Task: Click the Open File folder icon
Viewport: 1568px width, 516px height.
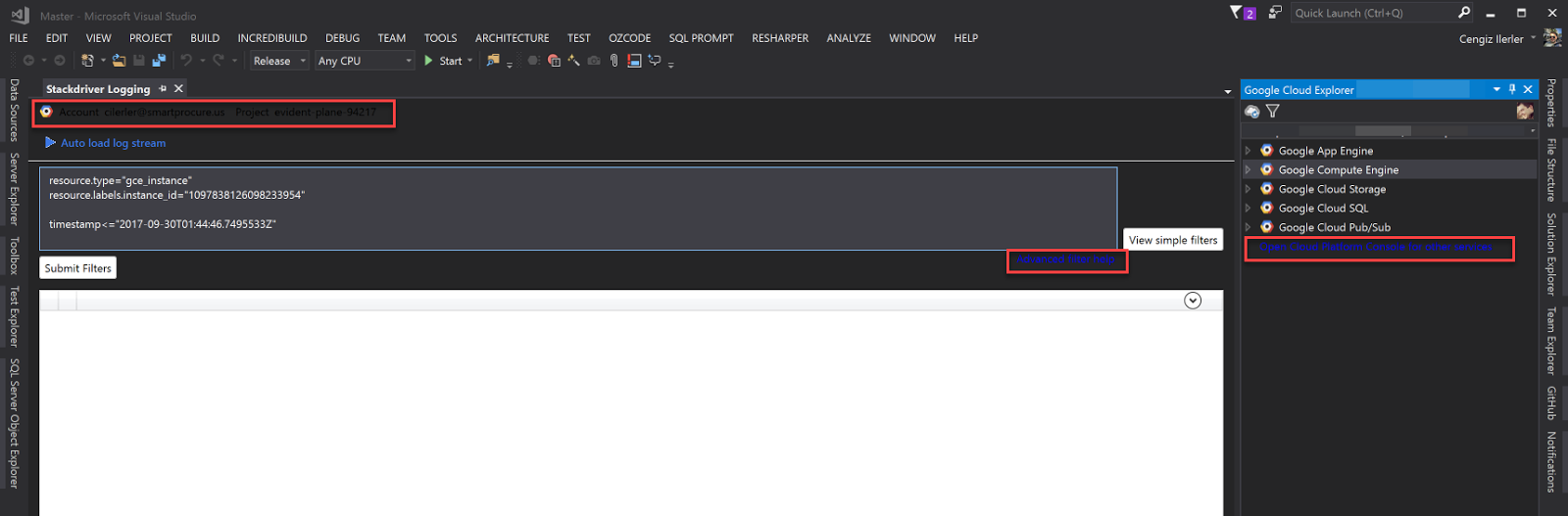Action: click(x=119, y=61)
